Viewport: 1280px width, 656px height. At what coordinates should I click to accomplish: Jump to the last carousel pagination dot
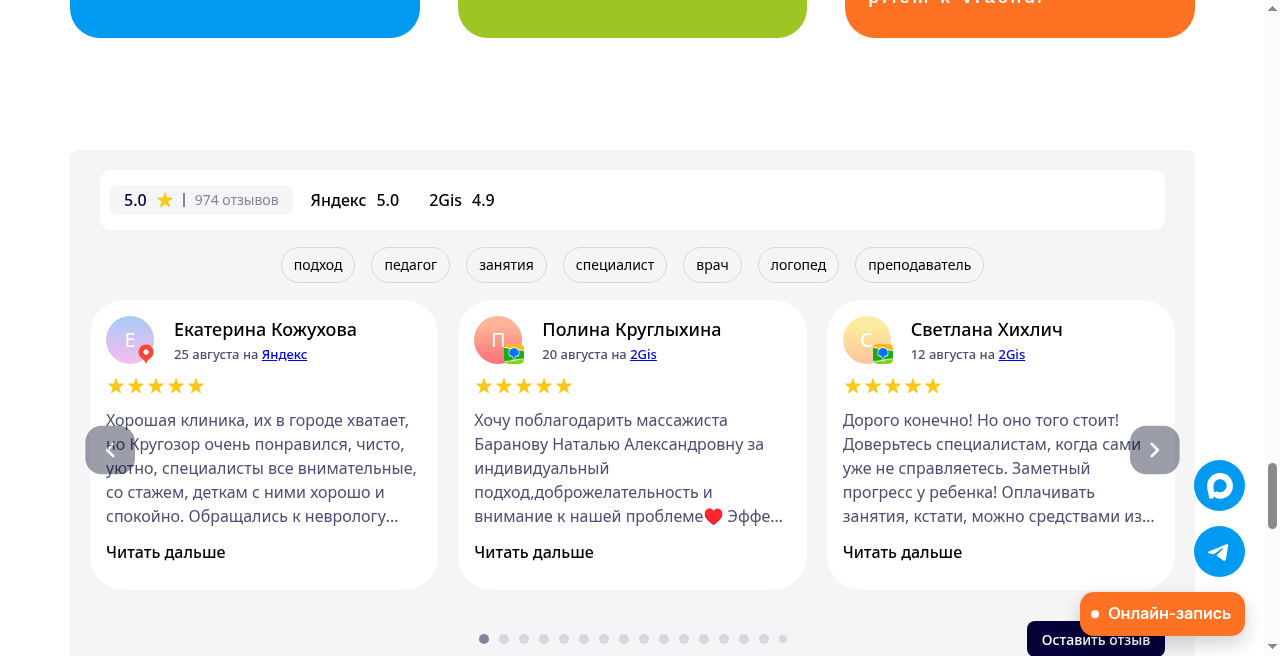(783, 639)
